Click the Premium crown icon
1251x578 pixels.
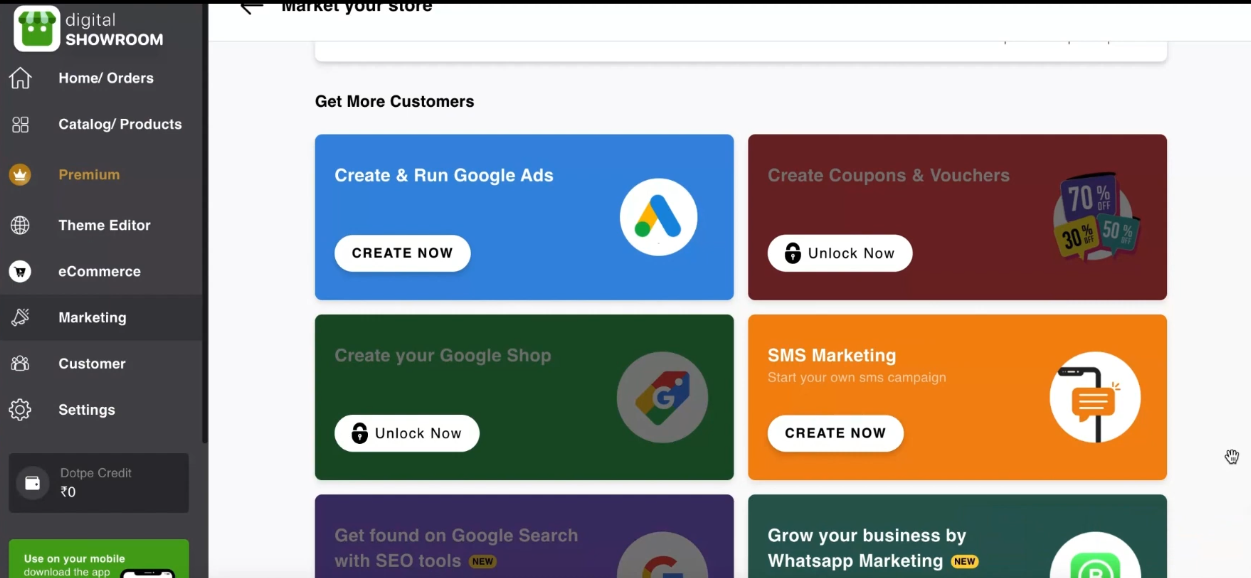click(20, 175)
